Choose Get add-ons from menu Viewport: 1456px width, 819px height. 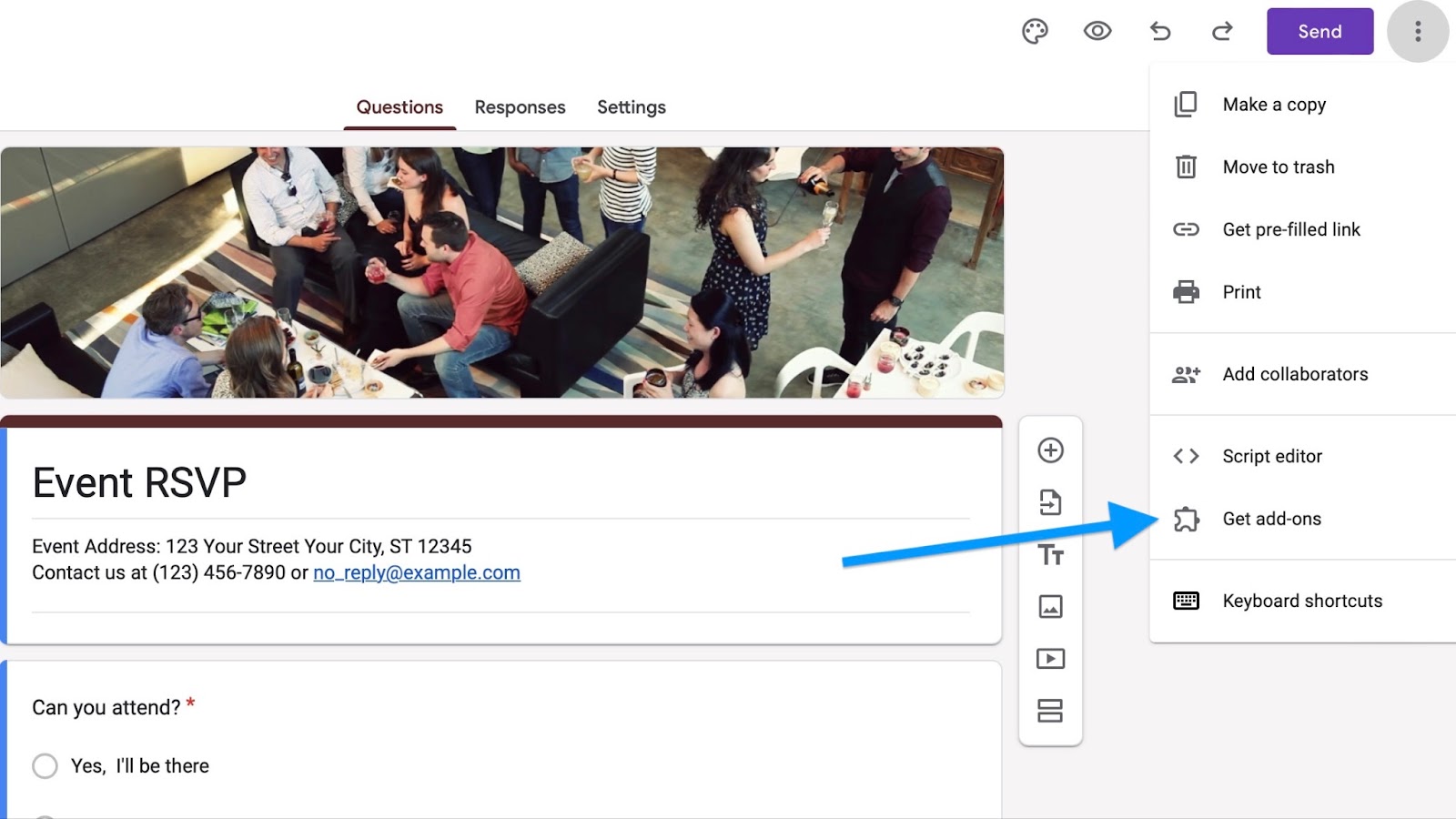(1271, 519)
